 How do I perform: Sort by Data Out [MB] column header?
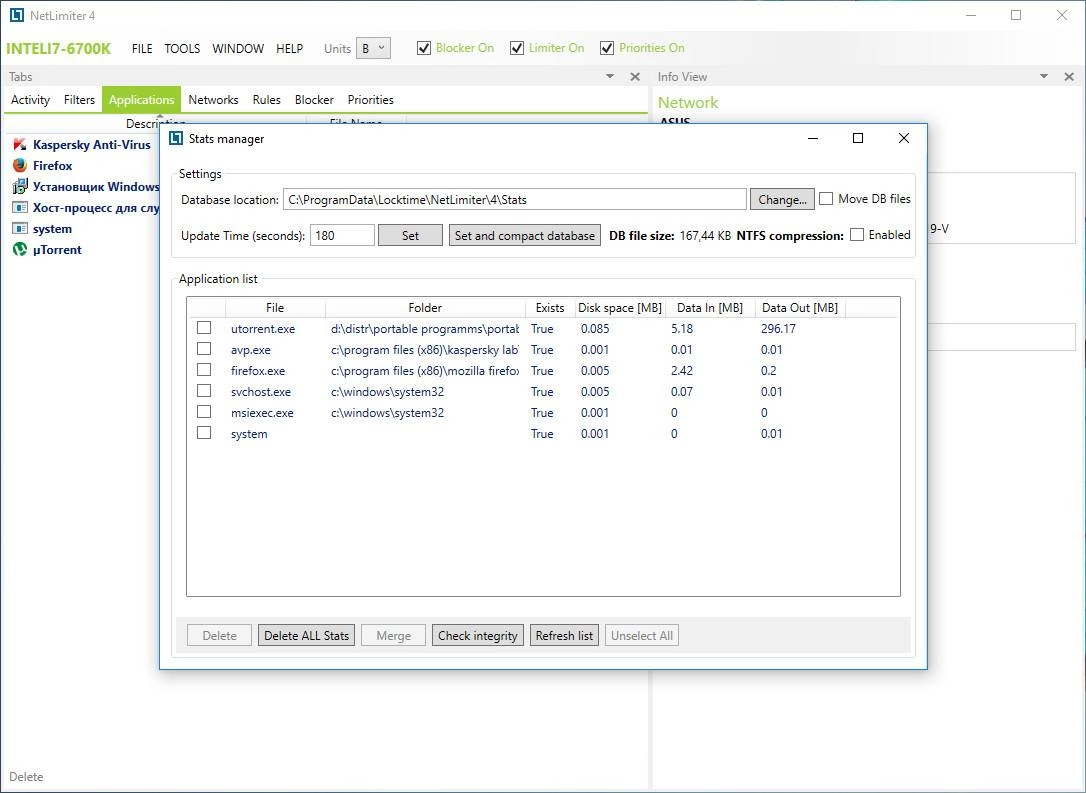pyautogui.click(x=800, y=308)
